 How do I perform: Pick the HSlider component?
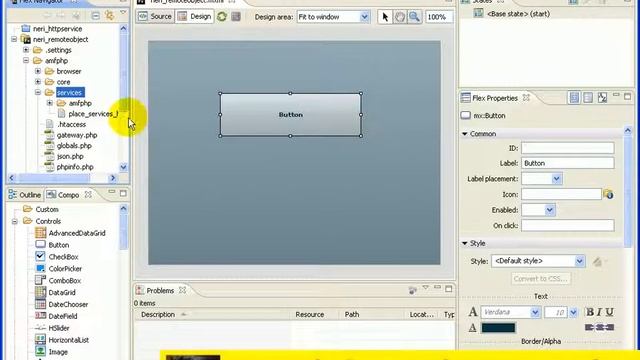[x=59, y=328]
